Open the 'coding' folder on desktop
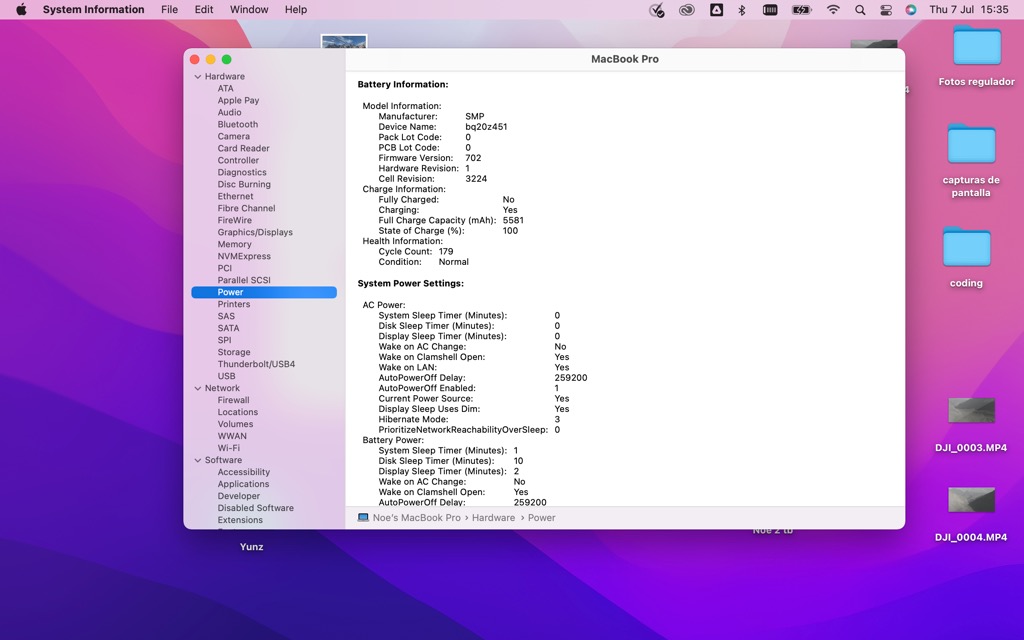1024x640 pixels. click(966, 248)
